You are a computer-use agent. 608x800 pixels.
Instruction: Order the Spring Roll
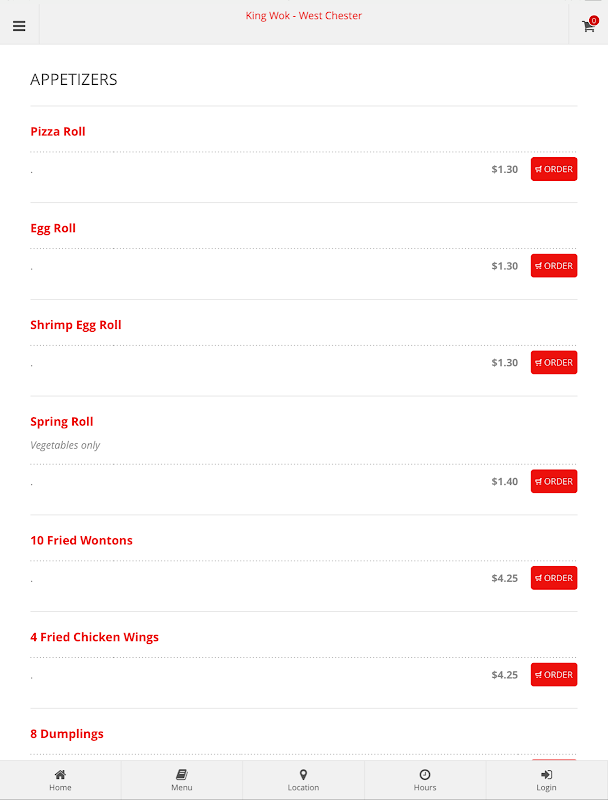point(554,481)
